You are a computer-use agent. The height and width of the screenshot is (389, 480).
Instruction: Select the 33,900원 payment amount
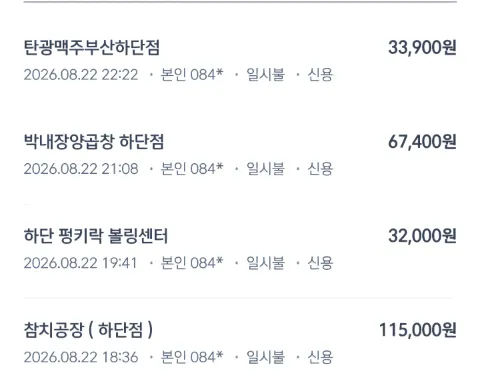pyautogui.click(x=422, y=47)
